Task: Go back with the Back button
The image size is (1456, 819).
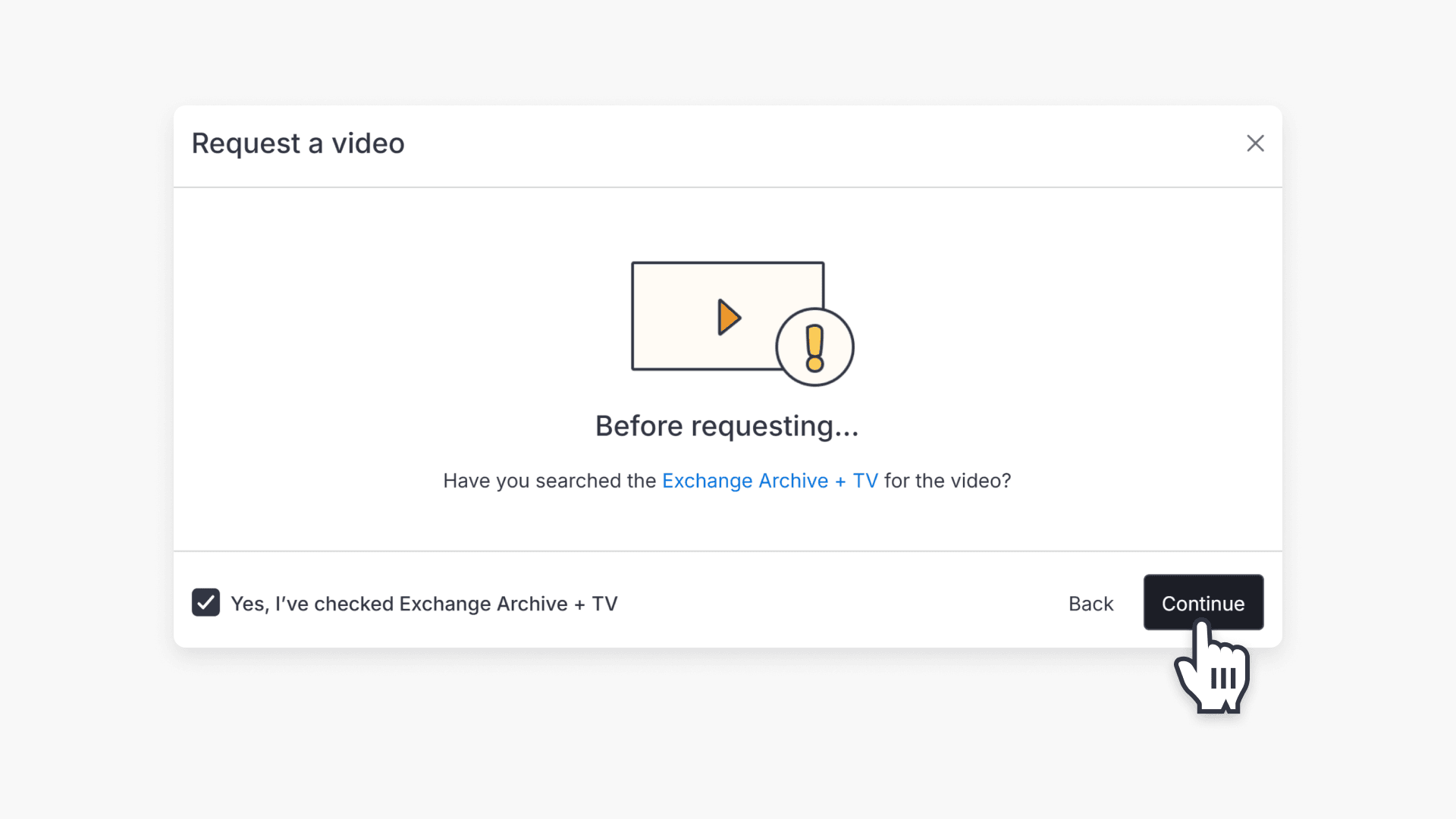Action: (1090, 604)
